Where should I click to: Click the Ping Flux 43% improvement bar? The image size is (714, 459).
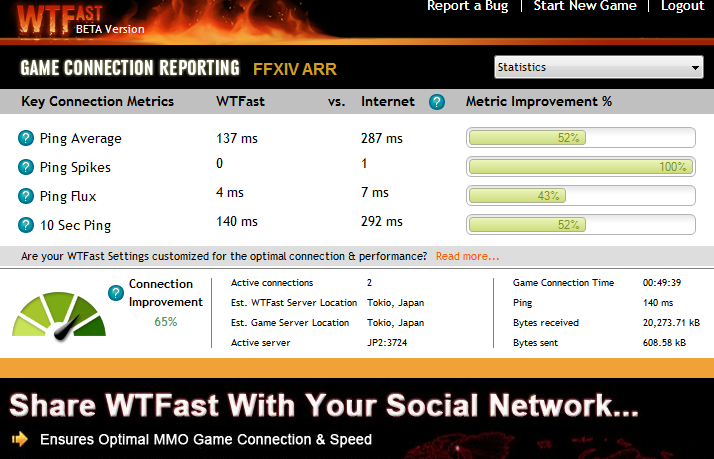[581, 196]
